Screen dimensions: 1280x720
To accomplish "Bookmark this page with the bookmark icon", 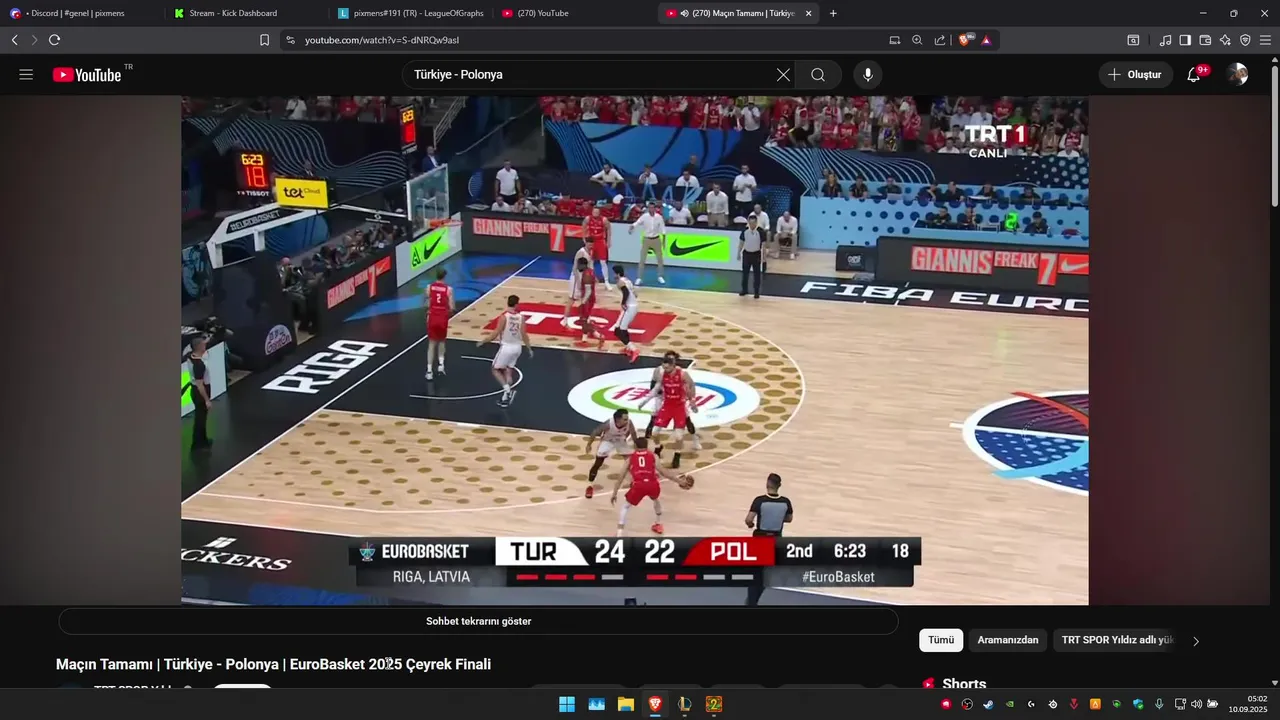I will click(x=264, y=40).
